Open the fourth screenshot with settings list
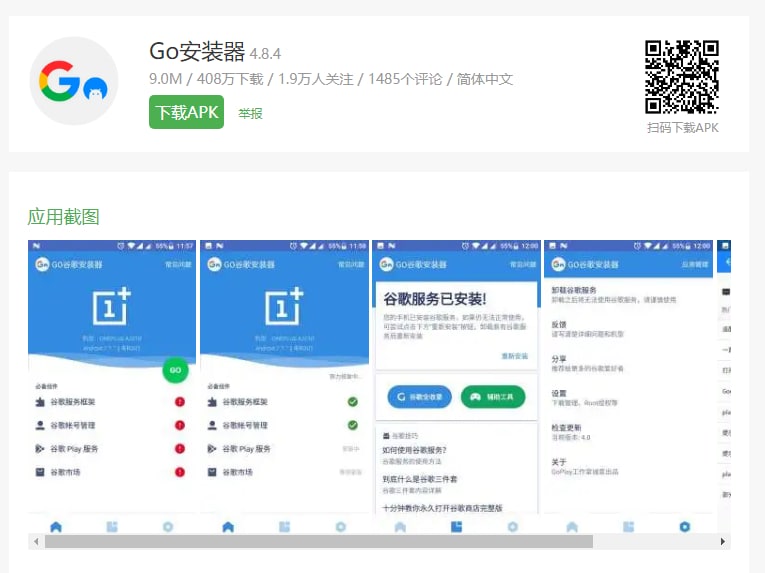 [x=628, y=387]
